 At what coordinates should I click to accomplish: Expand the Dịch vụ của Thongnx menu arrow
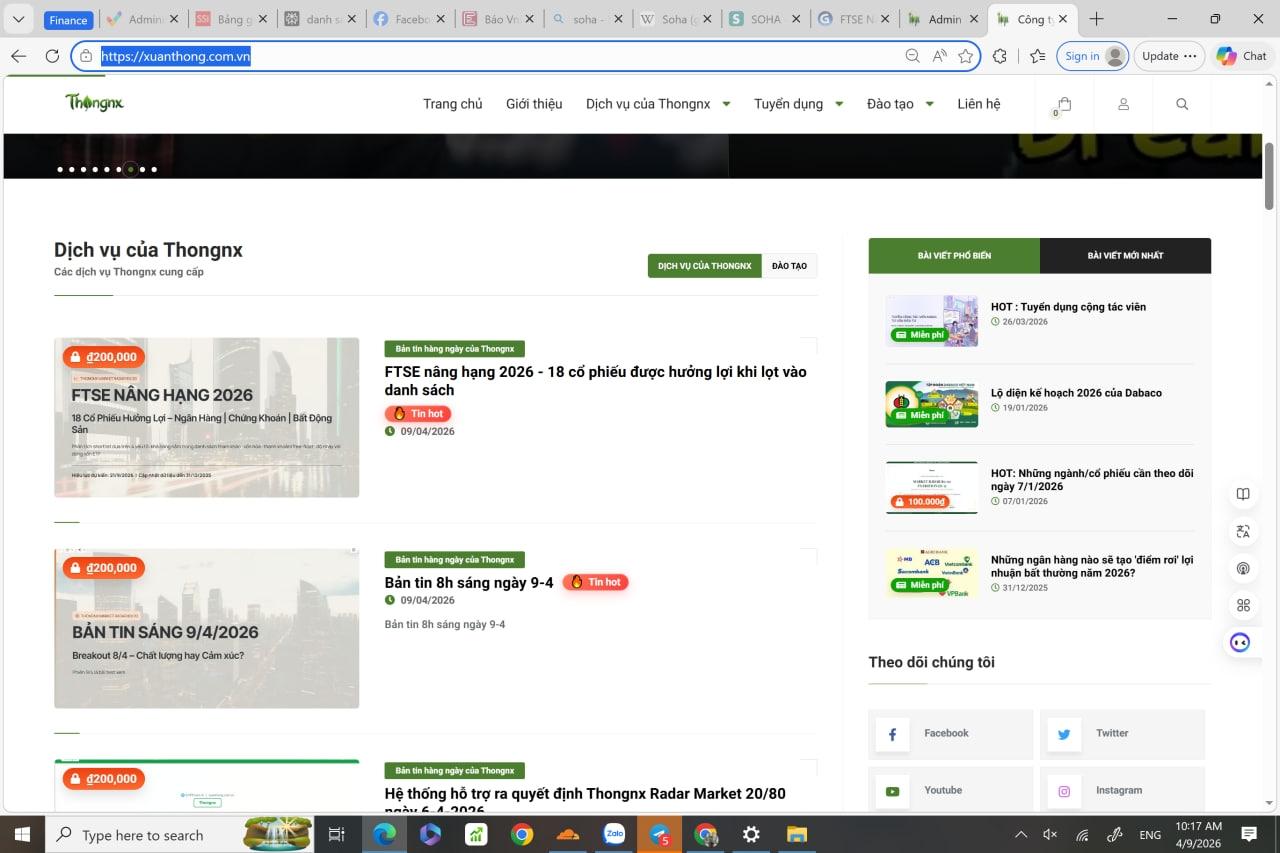(x=726, y=104)
